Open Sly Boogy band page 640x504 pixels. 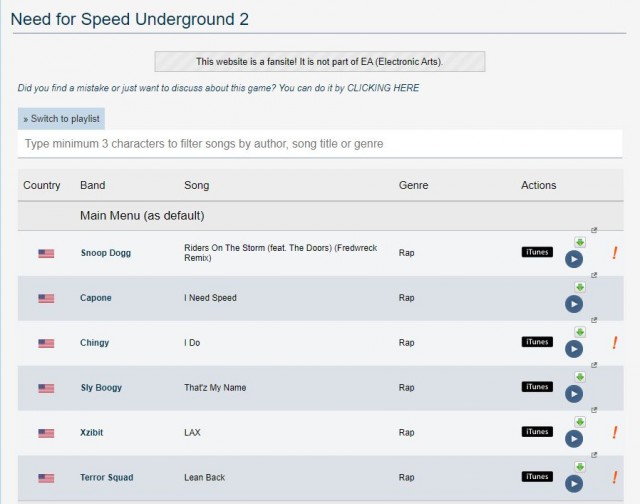point(101,388)
